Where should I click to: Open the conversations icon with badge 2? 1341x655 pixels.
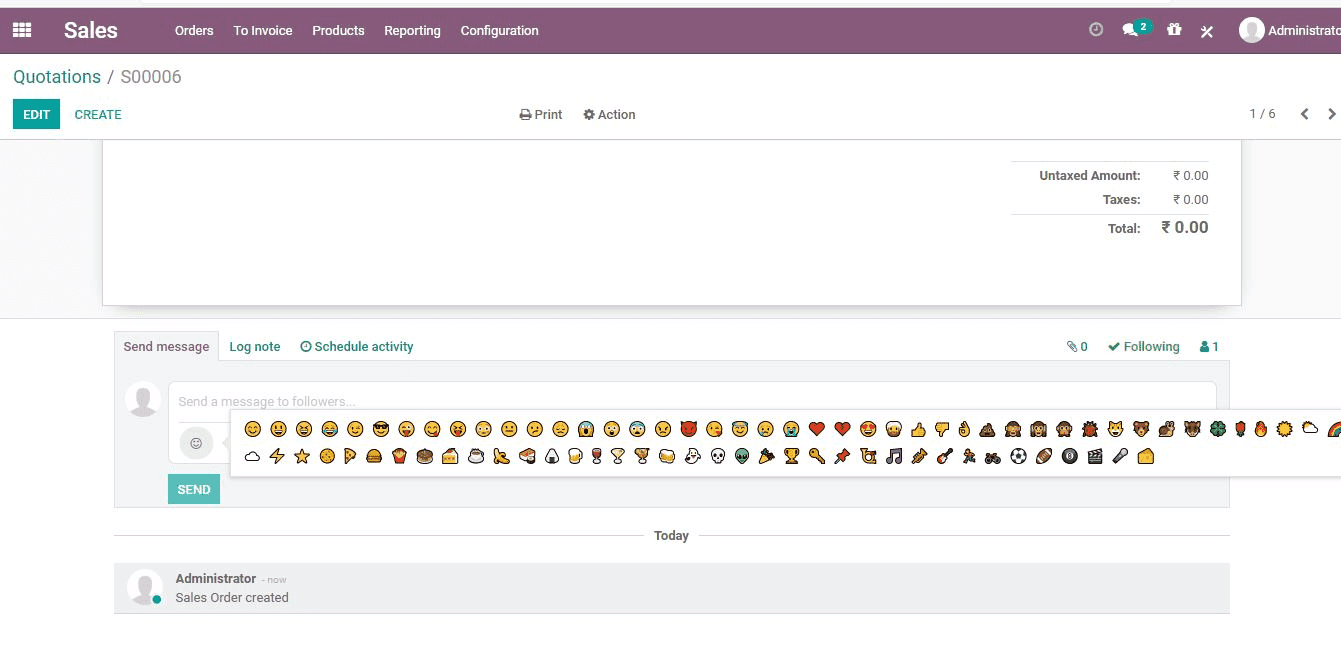[1136, 29]
